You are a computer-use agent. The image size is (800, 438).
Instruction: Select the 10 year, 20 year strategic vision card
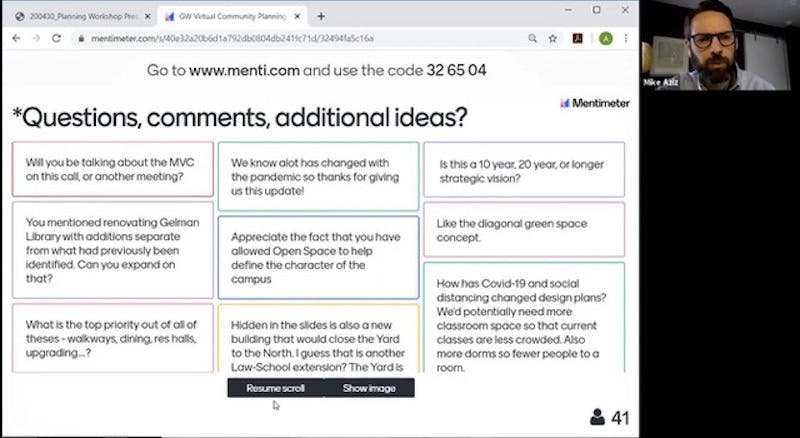(x=524, y=169)
